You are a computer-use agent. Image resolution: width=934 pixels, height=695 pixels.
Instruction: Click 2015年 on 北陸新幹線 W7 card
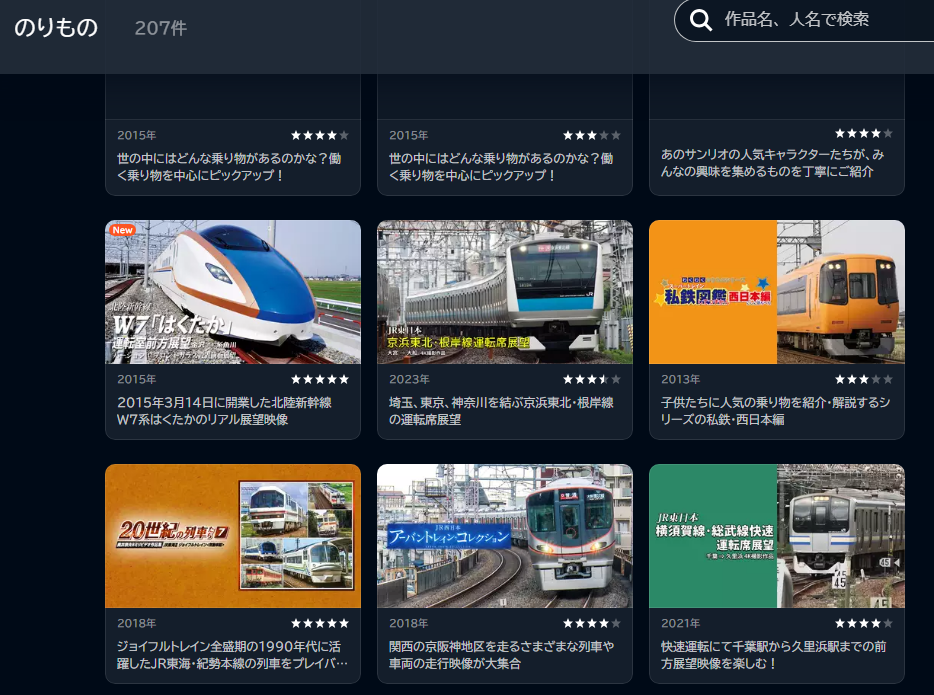[x=137, y=379]
